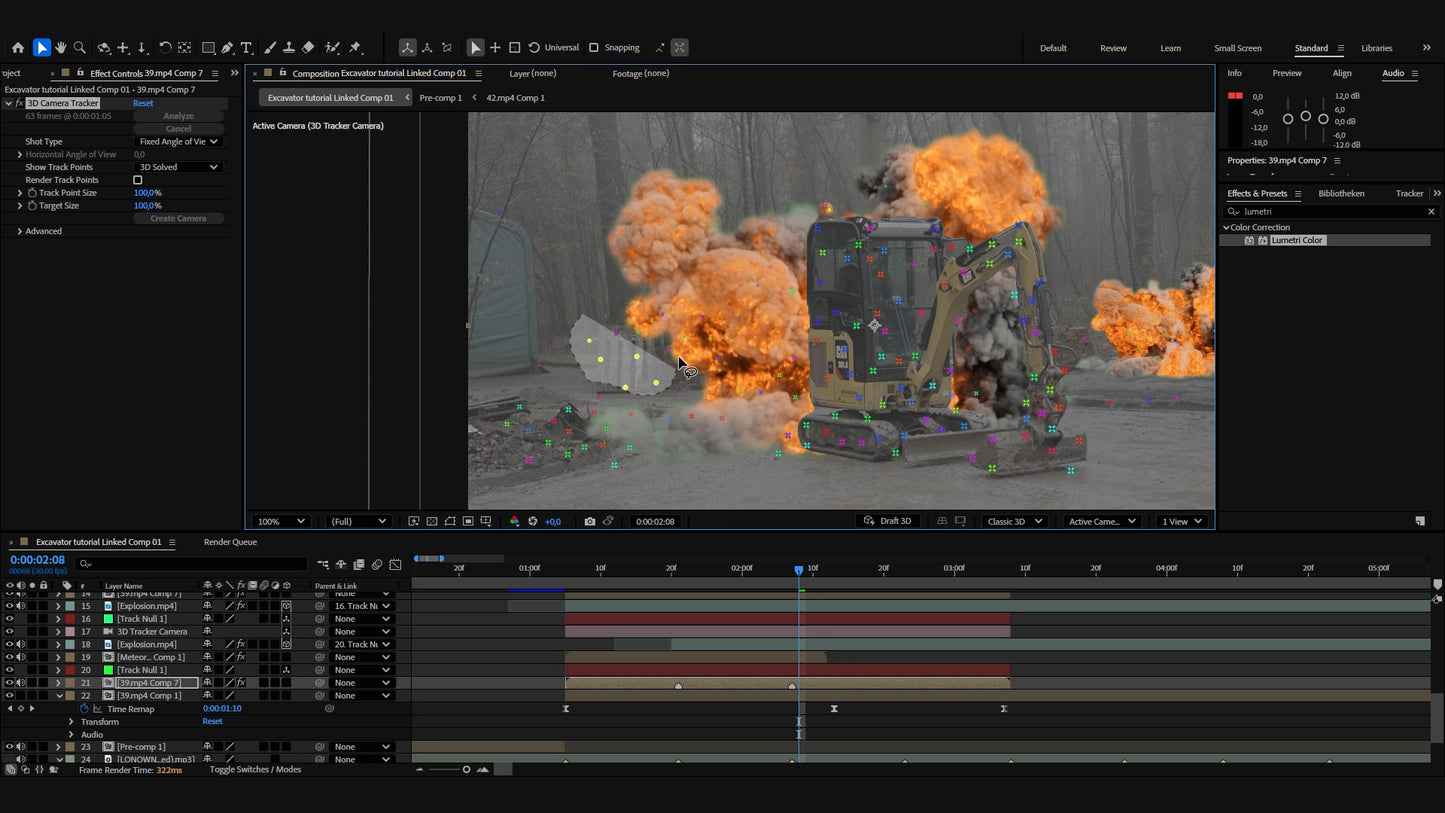Take a snapshot with camera icon
The image size is (1445, 813).
590,521
